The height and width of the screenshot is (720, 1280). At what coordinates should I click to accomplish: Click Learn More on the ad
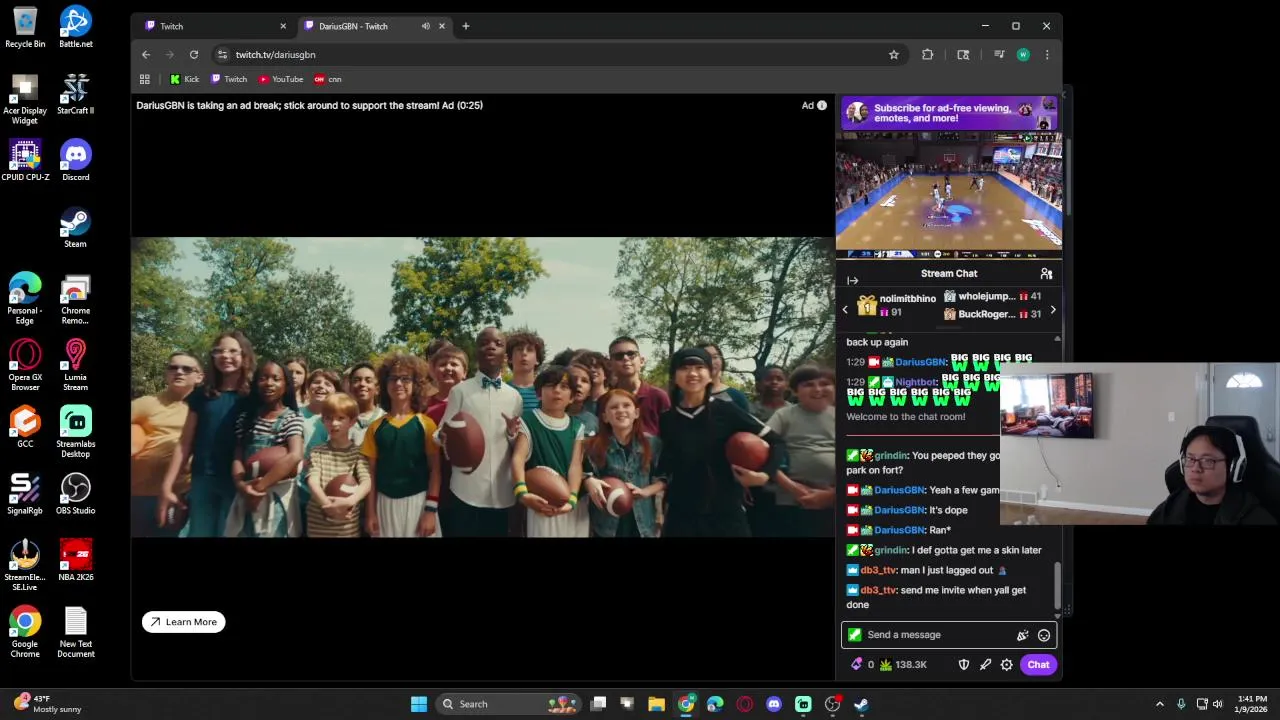point(184,622)
